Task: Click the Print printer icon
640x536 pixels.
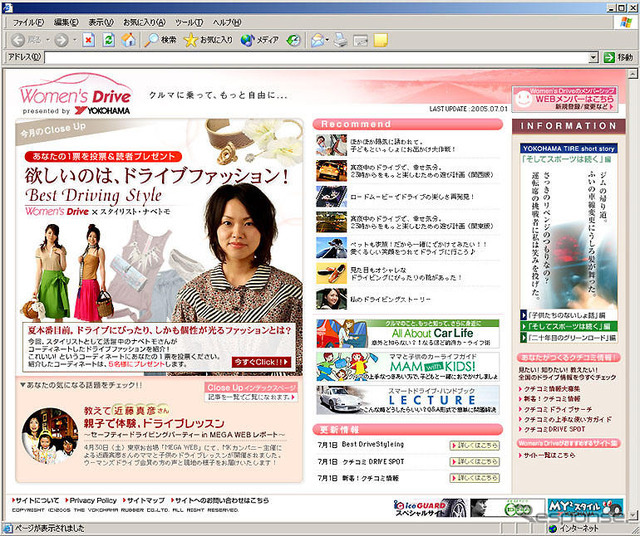Action: coord(340,40)
